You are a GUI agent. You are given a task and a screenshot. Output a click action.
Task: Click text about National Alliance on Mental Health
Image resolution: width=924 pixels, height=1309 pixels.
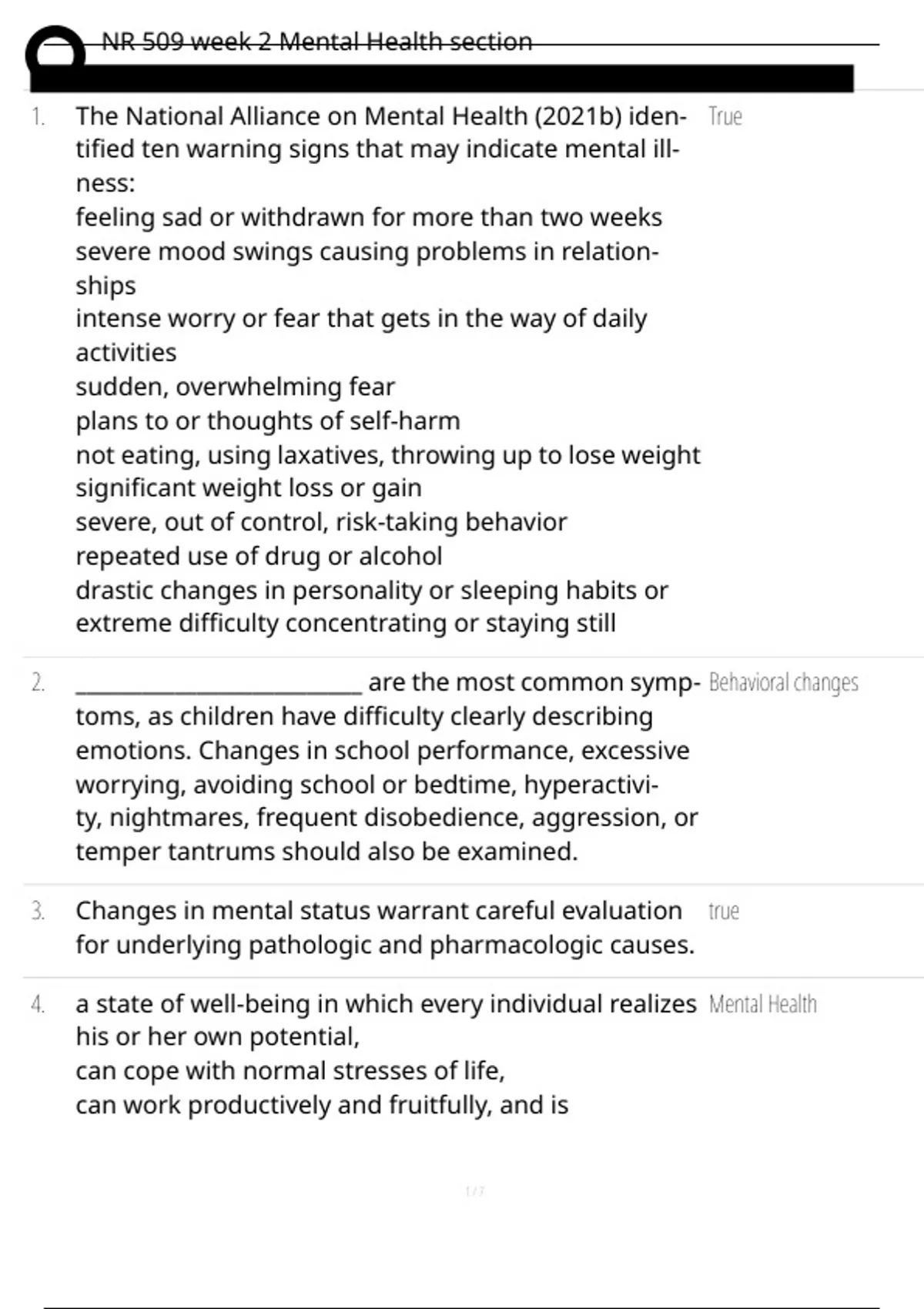pyautogui.click(x=381, y=149)
